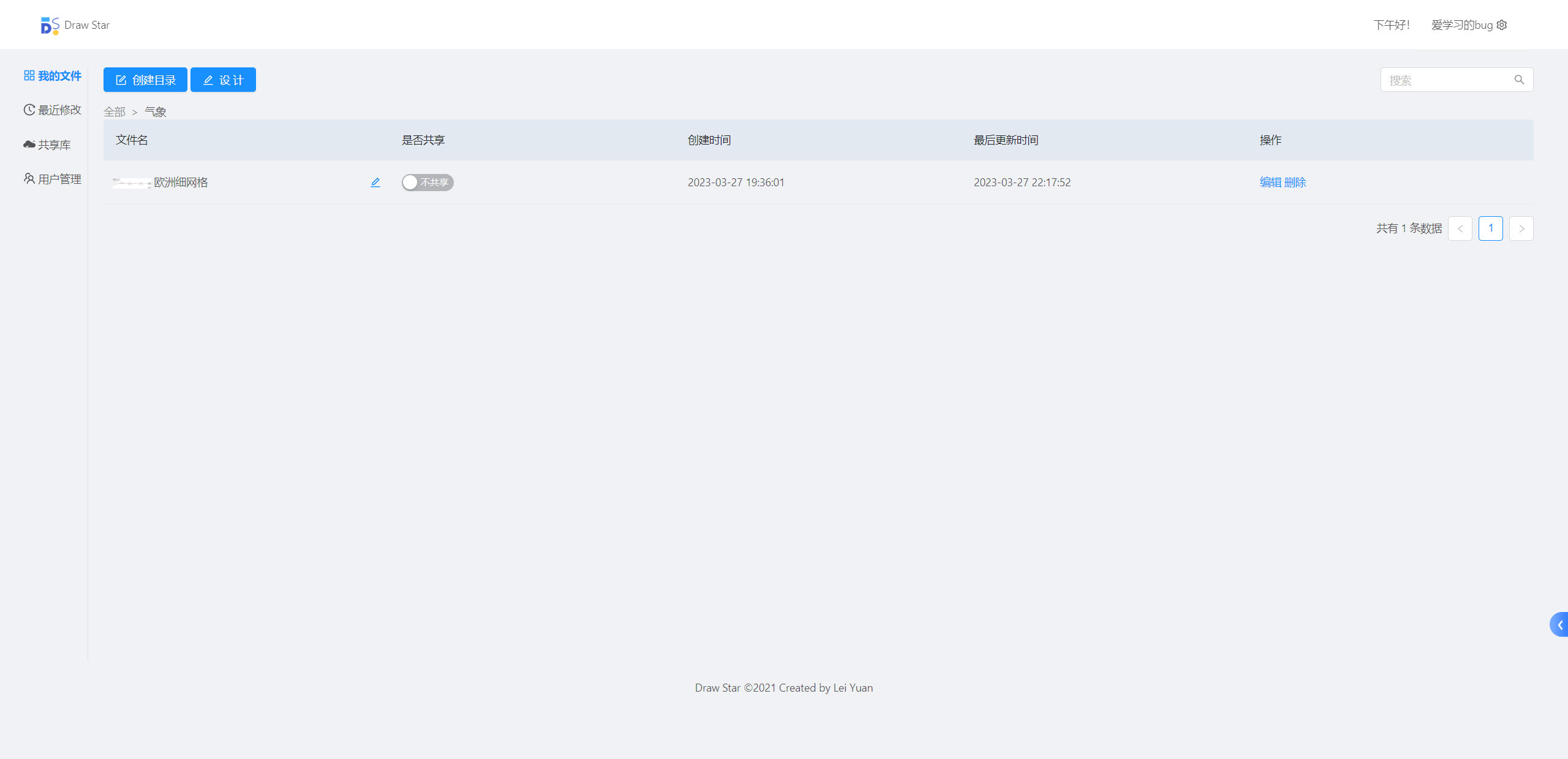This screenshot has width=1568, height=759.
Task: Go to next page arrow
Action: (x=1521, y=228)
